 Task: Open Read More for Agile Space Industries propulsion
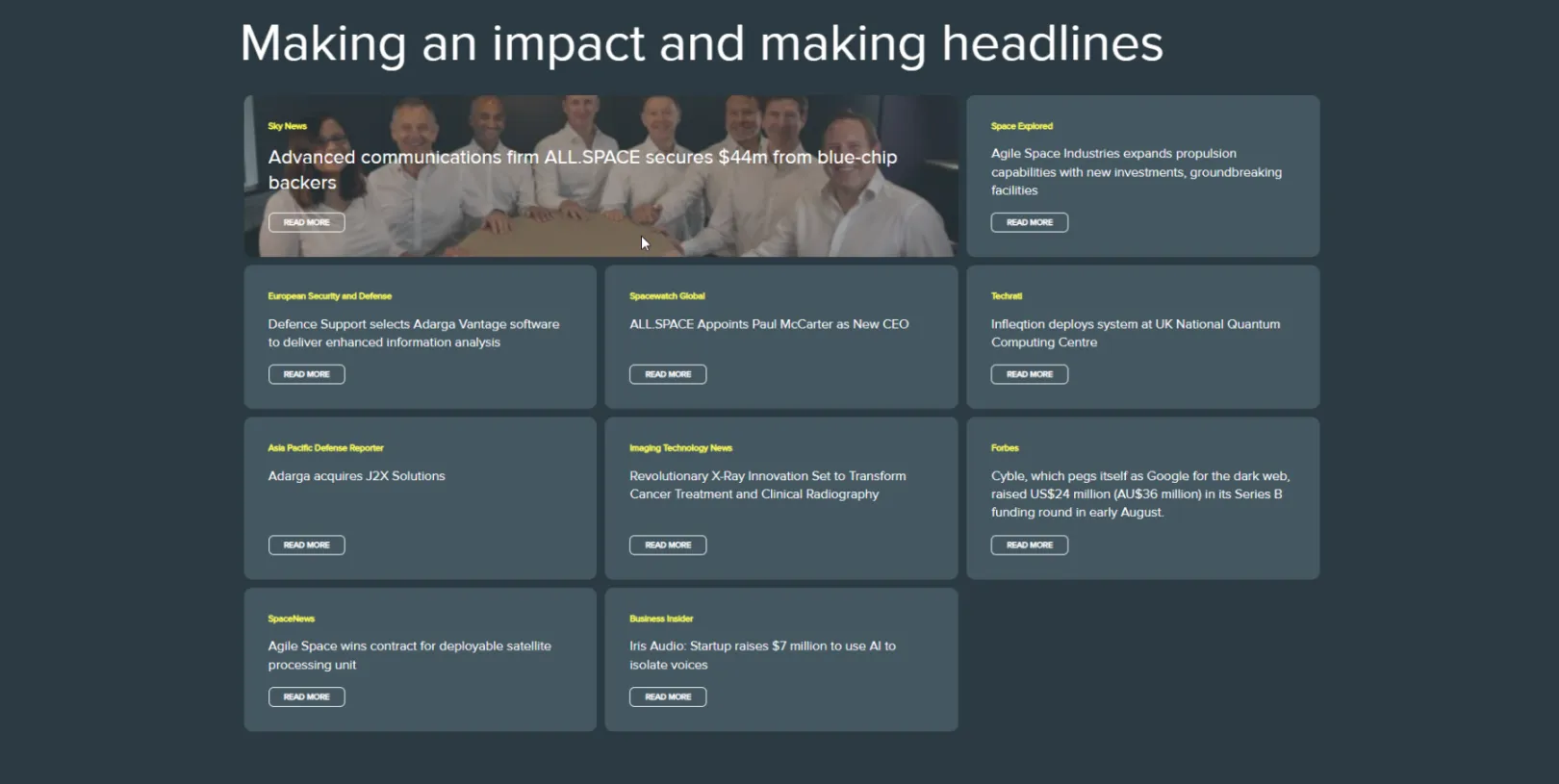tap(1029, 222)
